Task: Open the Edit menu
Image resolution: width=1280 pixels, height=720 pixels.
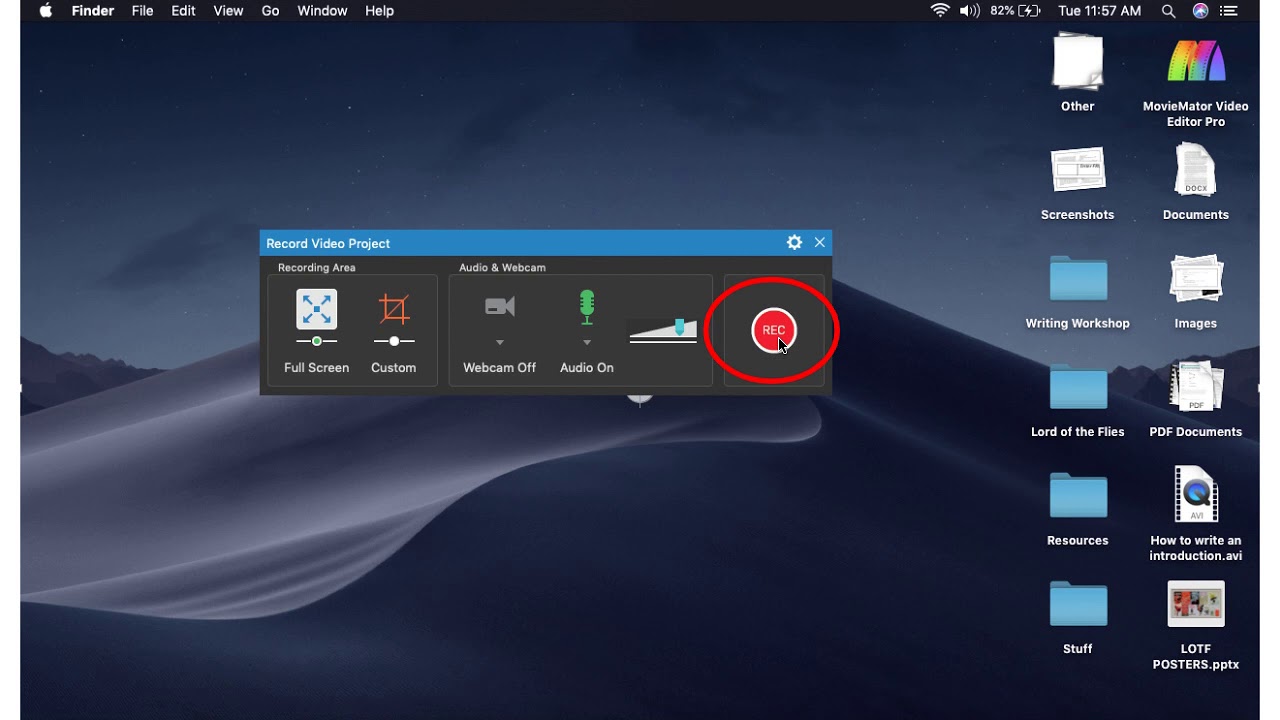Action: [x=183, y=11]
